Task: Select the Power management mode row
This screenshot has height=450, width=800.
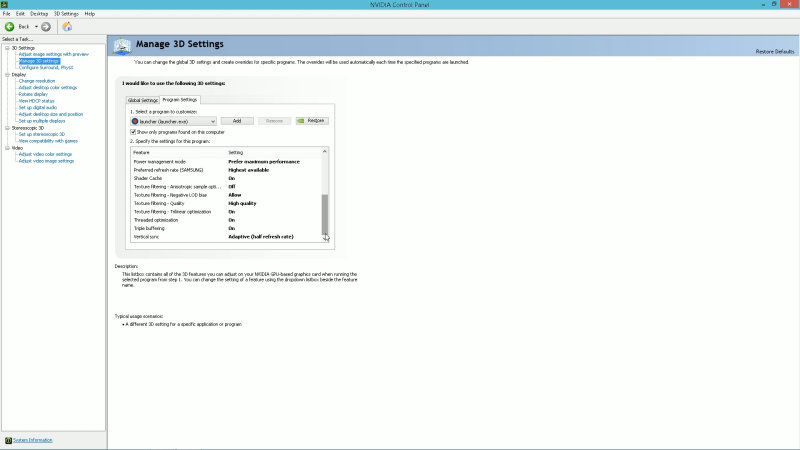Action: [226, 162]
